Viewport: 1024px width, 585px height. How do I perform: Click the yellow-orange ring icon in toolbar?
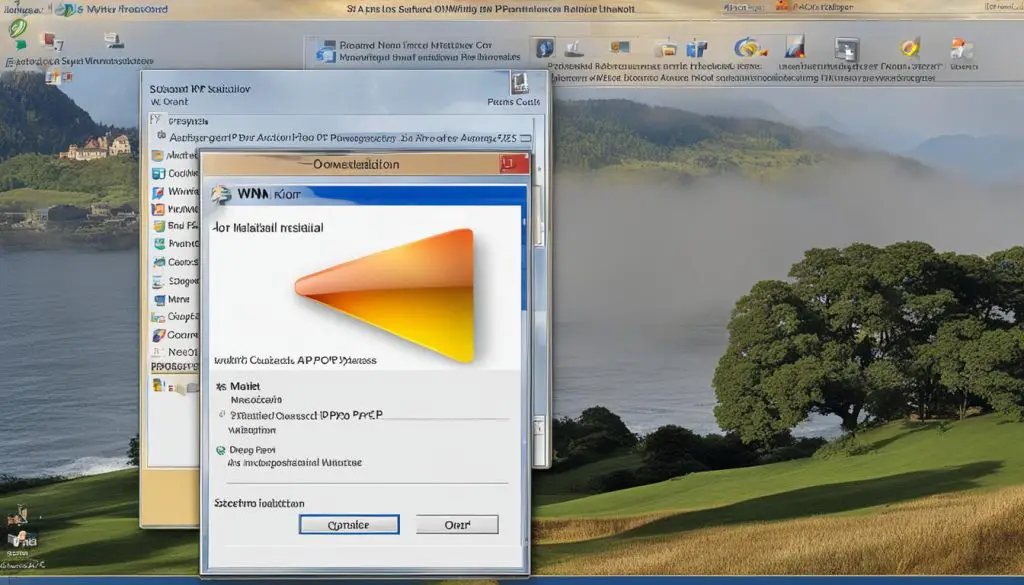(910, 48)
